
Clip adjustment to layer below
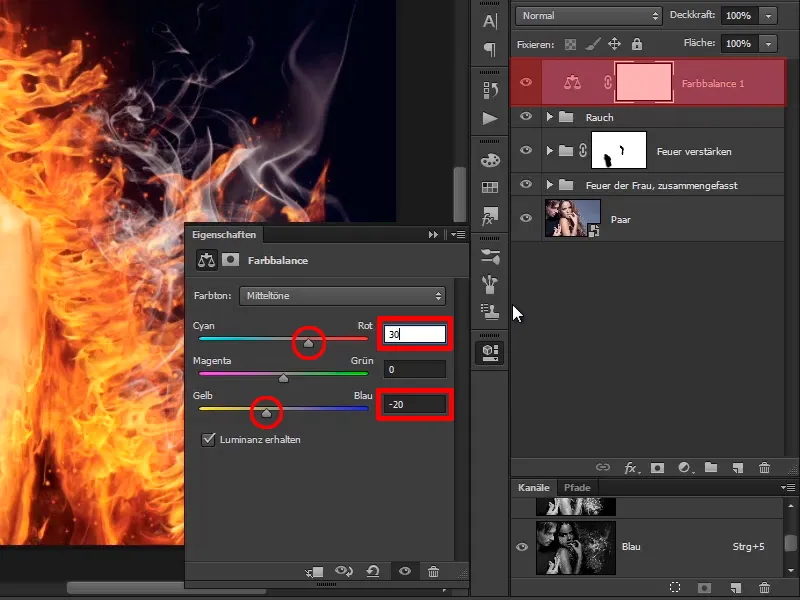tap(314, 572)
